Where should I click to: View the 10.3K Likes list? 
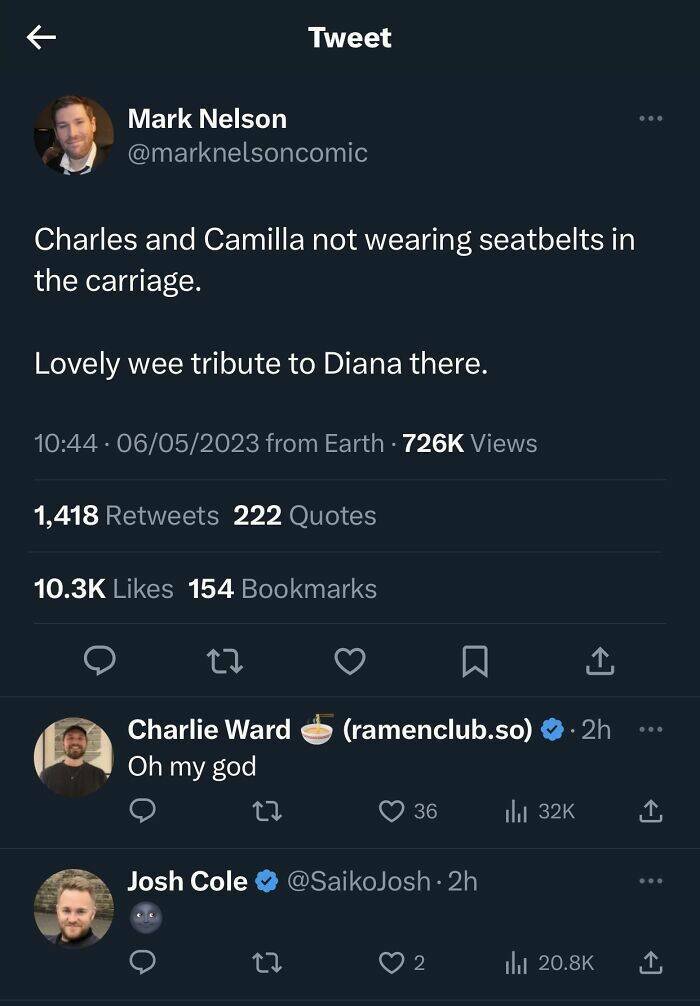pos(105,588)
